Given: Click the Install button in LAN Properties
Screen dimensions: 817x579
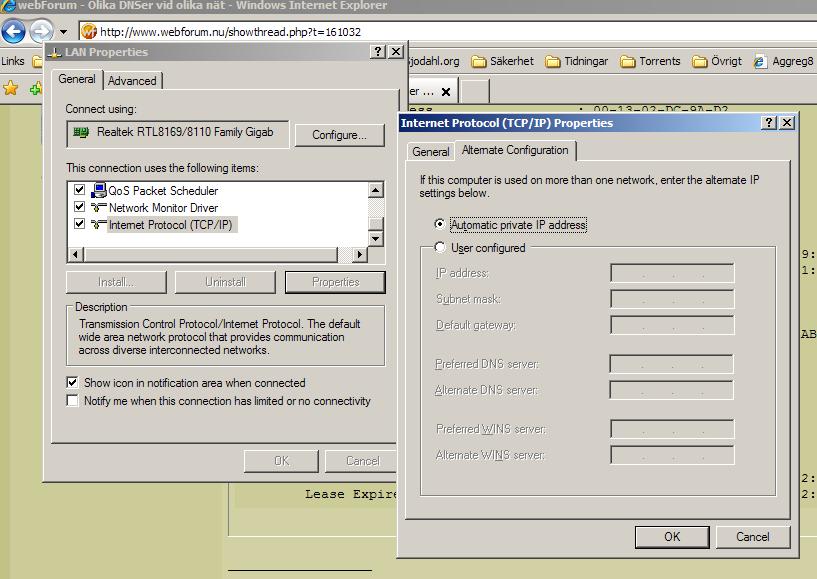Looking at the screenshot, I should coord(116,282).
